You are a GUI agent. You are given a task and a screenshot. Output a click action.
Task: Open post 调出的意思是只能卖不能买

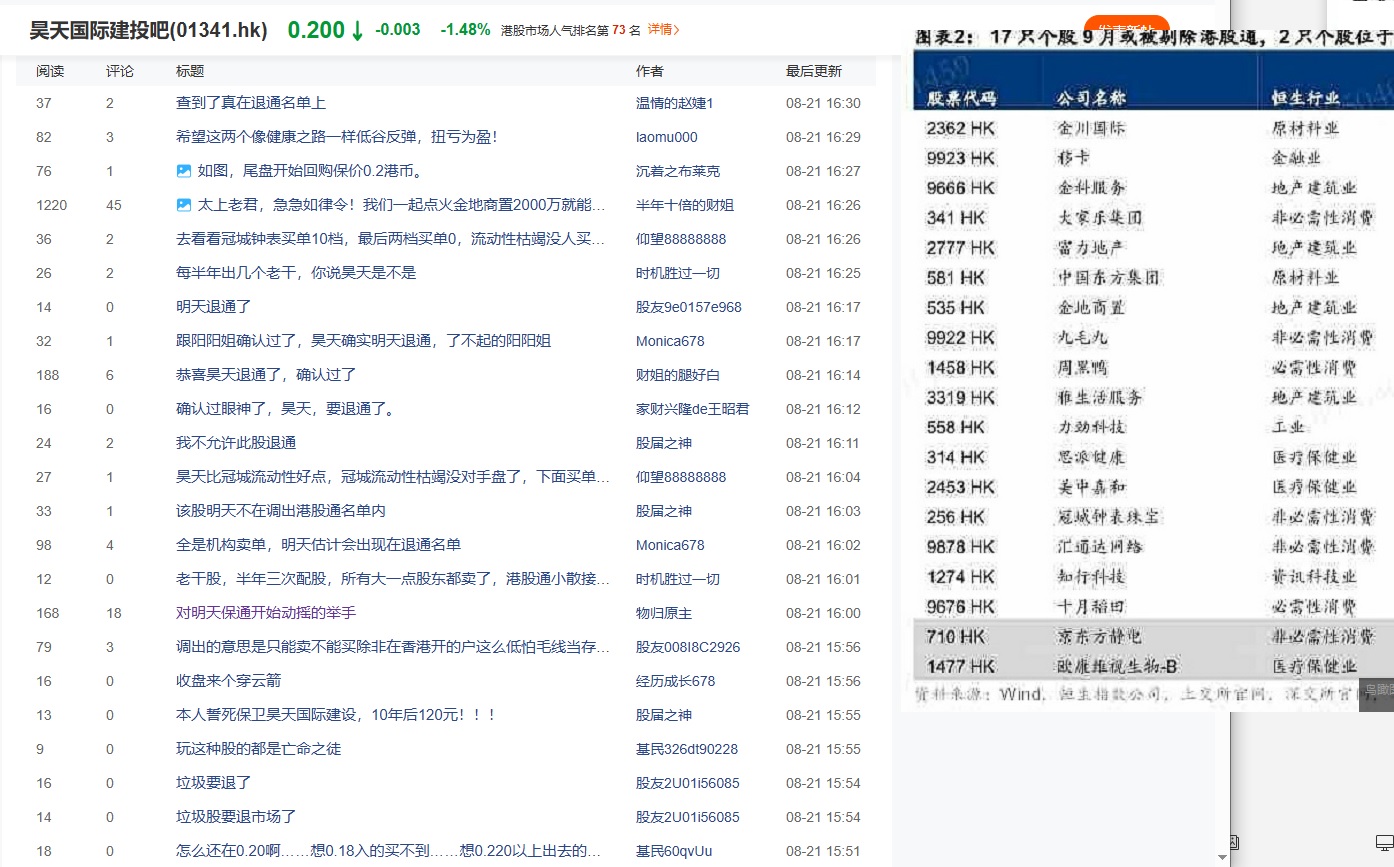pos(393,647)
